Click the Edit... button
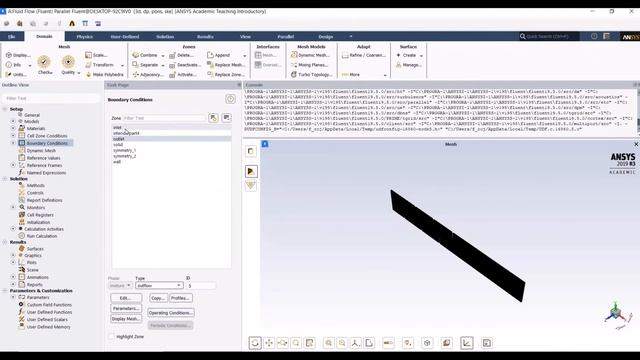The width and height of the screenshot is (640, 360). (126, 298)
